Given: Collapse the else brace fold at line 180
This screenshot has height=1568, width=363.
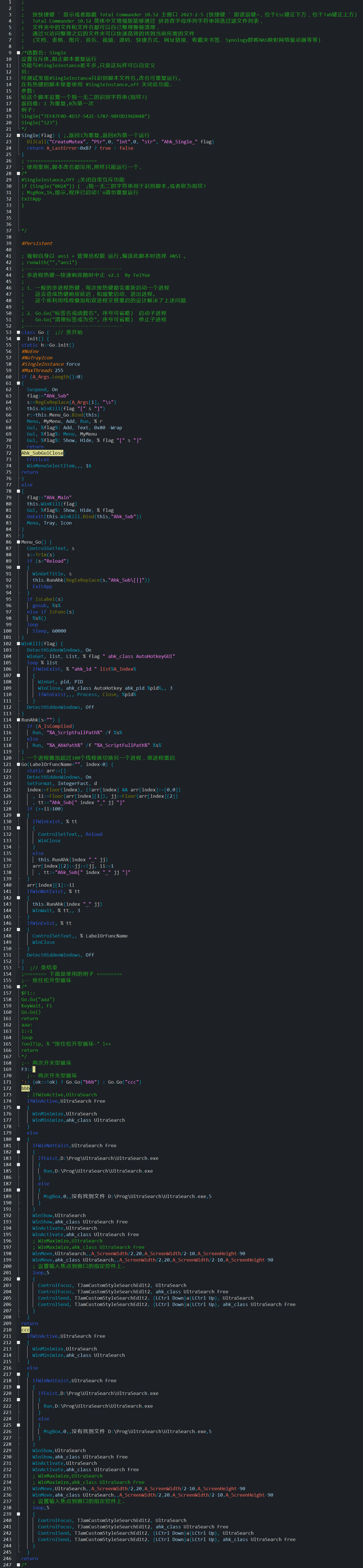Looking at the screenshot, I should [x=18, y=1139].
